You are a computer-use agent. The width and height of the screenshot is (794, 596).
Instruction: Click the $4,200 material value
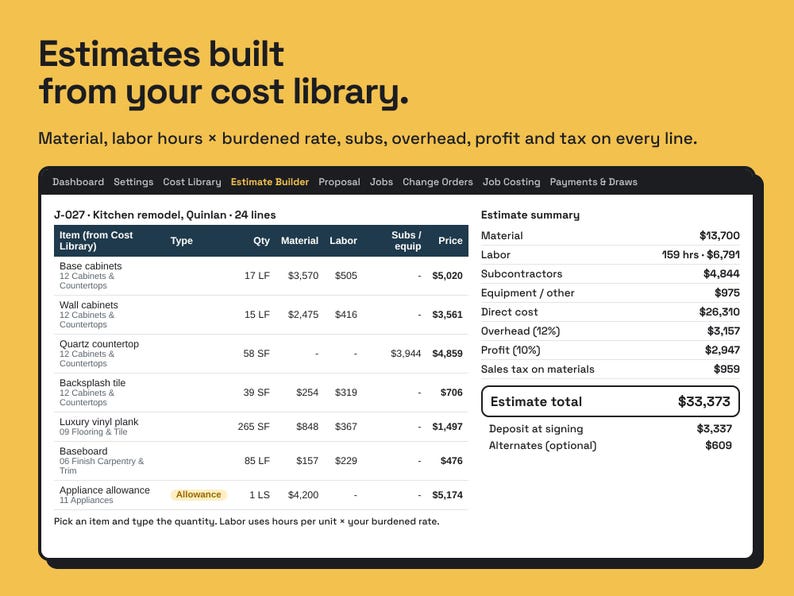tap(303, 495)
